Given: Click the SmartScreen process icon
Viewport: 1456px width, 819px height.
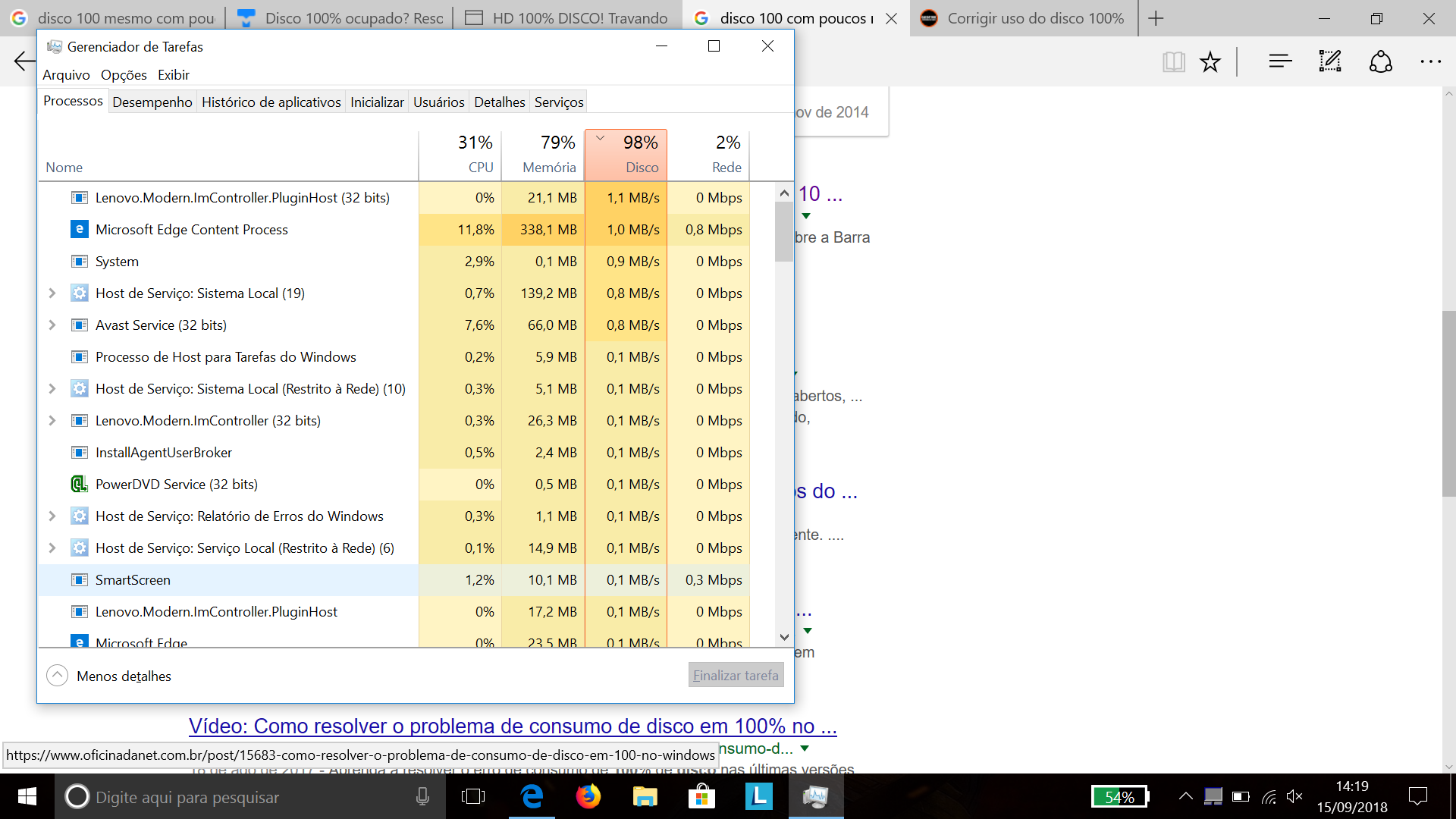Looking at the screenshot, I should pyautogui.click(x=79, y=579).
